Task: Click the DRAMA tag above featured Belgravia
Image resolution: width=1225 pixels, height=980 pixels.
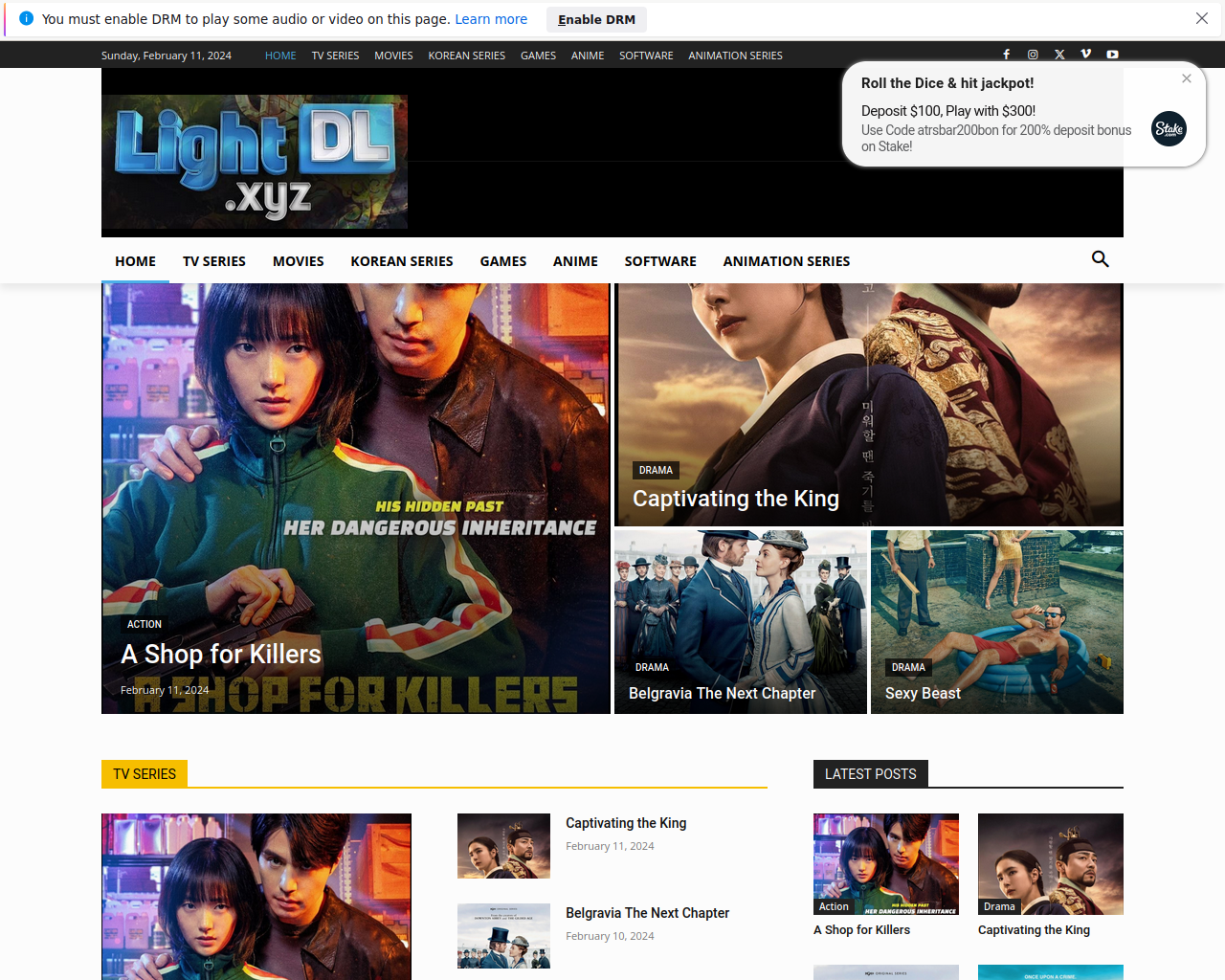Action: (652, 667)
